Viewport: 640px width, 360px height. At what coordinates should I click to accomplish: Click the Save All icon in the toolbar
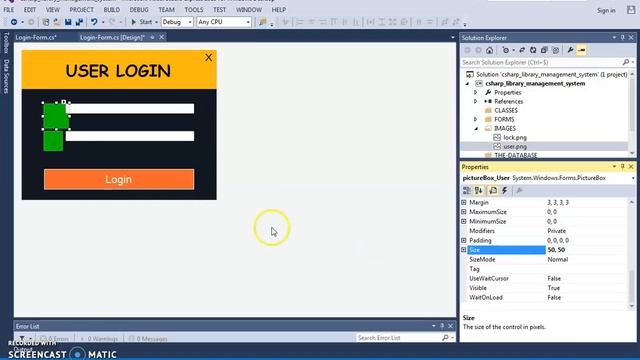point(79,22)
